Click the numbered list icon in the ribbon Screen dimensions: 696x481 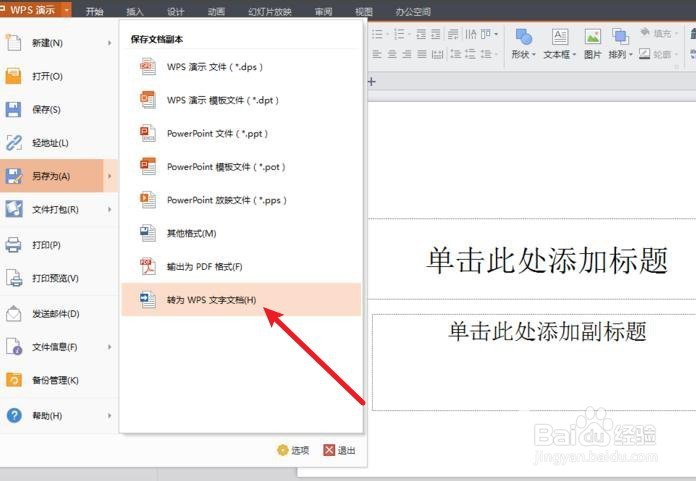(399, 34)
